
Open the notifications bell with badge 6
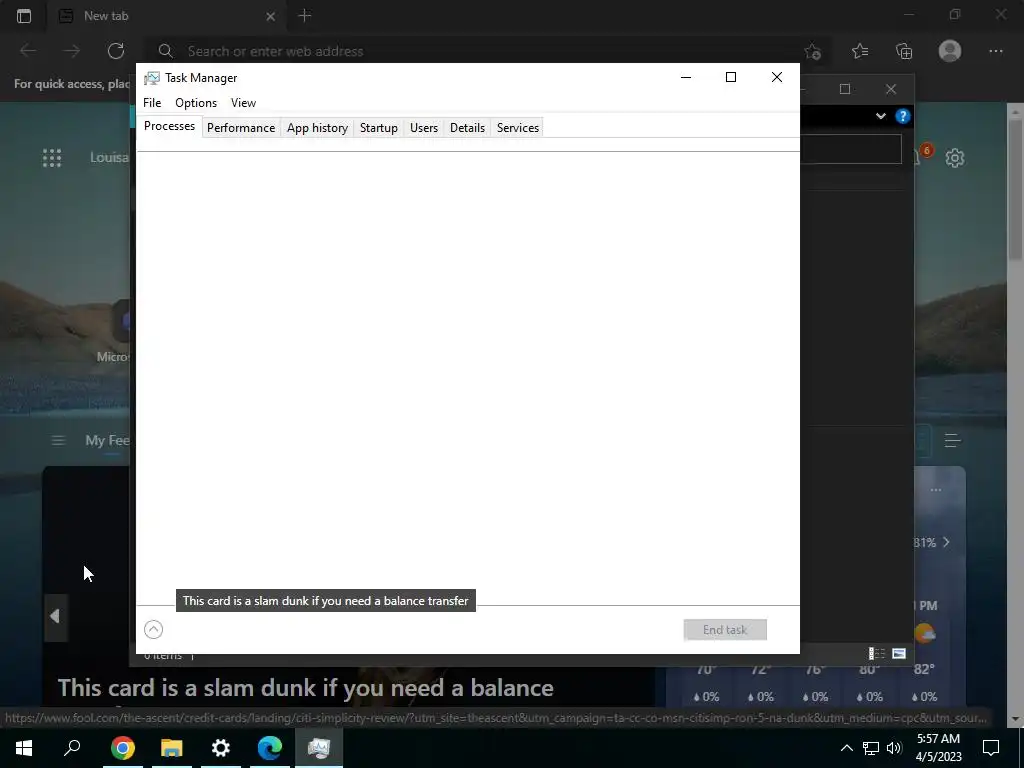[x=921, y=155]
